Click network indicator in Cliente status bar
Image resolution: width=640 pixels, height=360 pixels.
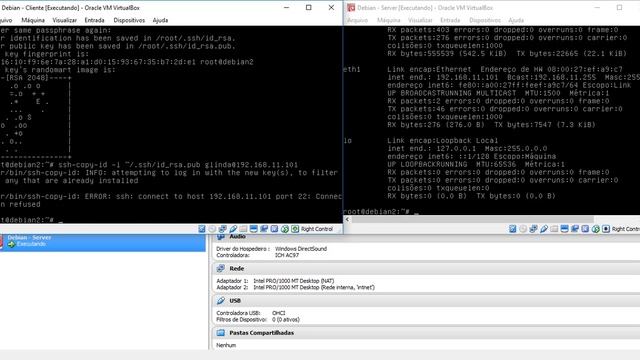(x=222, y=229)
